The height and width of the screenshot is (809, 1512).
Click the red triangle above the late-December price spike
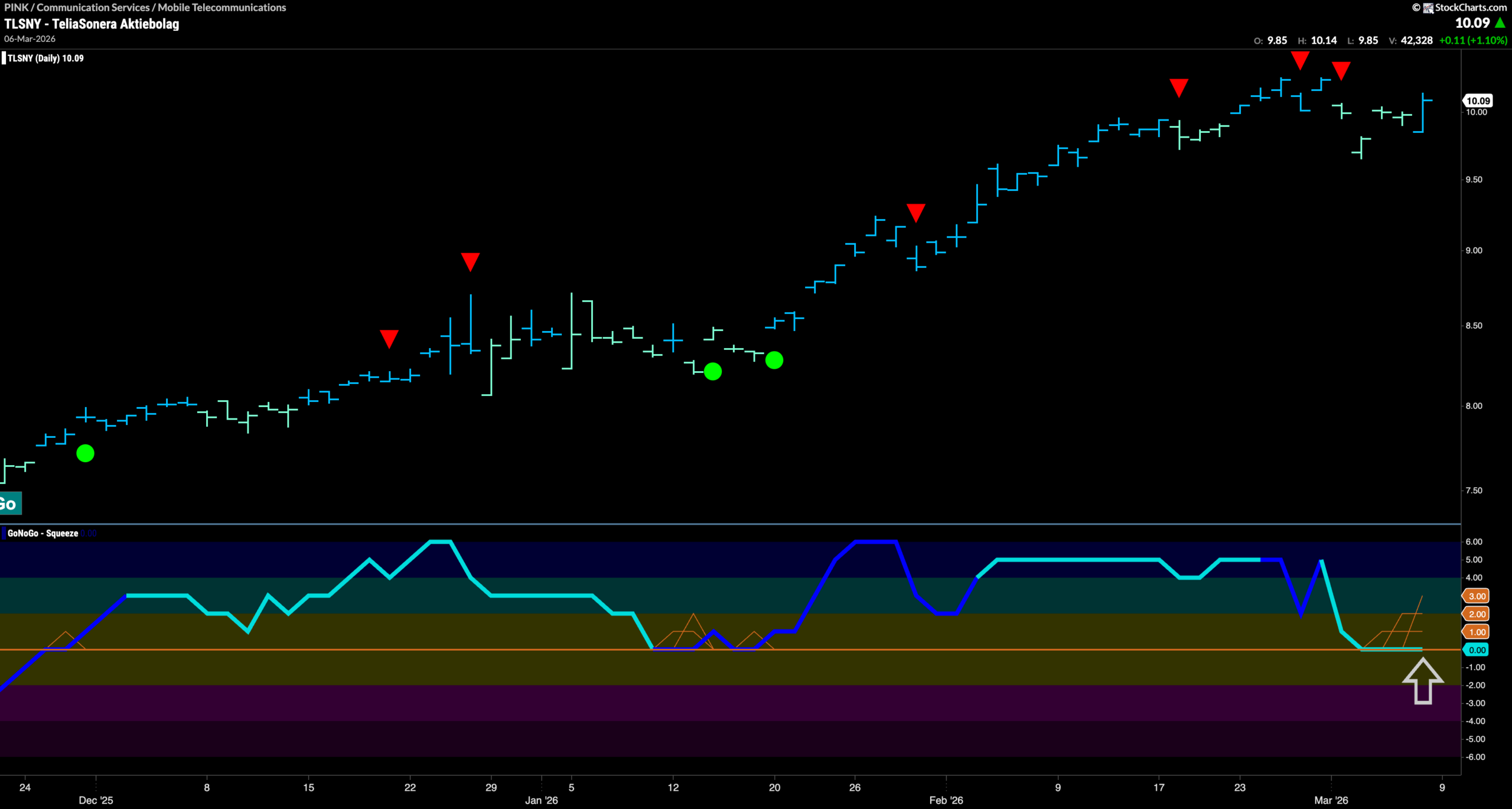[x=470, y=262]
